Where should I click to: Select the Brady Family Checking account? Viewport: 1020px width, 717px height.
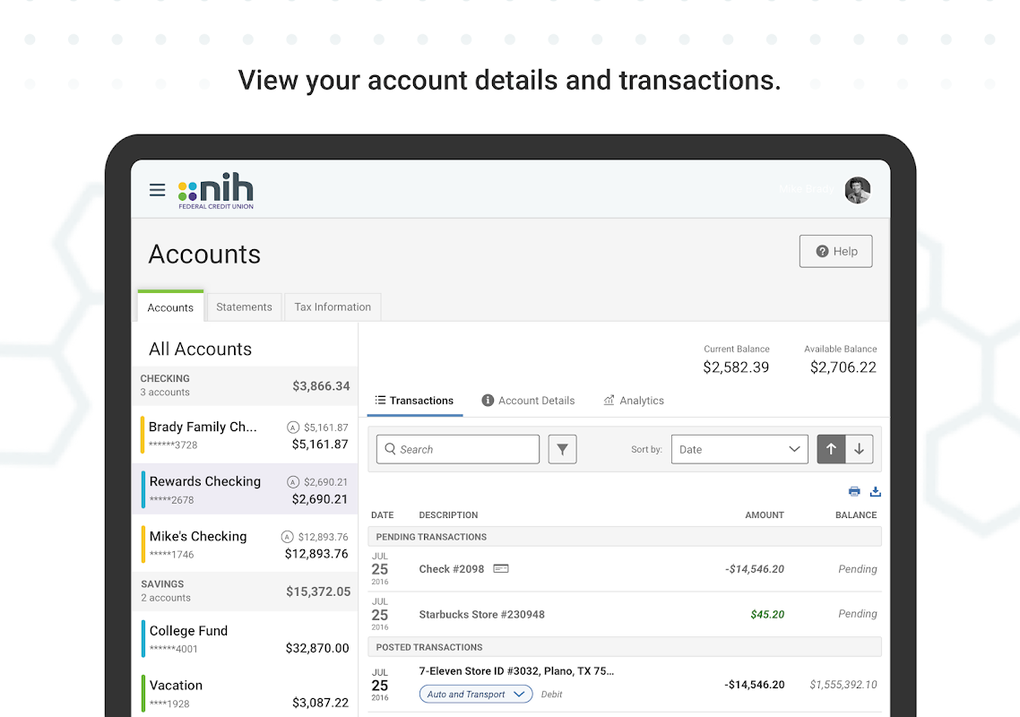coord(245,435)
